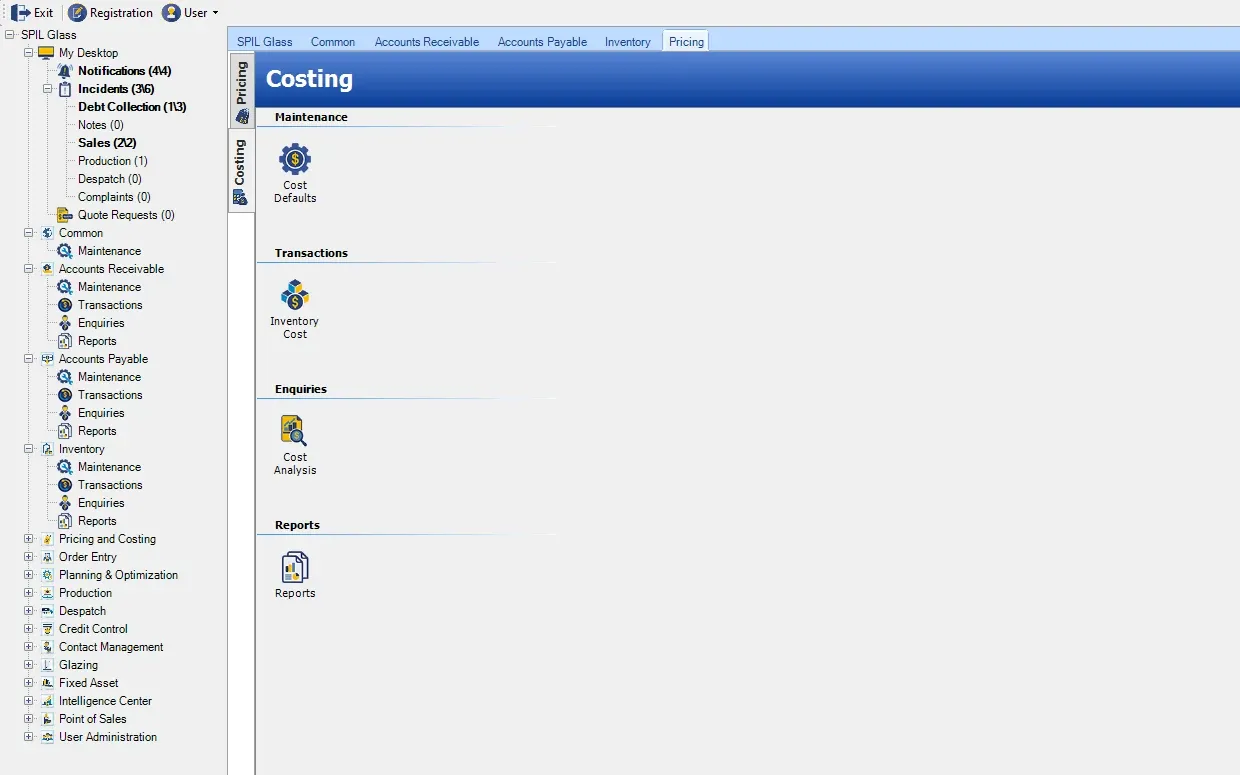Image resolution: width=1240 pixels, height=775 pixels.
Task: Switch to the Accounts Payable tab
Action: coord(542,42)
